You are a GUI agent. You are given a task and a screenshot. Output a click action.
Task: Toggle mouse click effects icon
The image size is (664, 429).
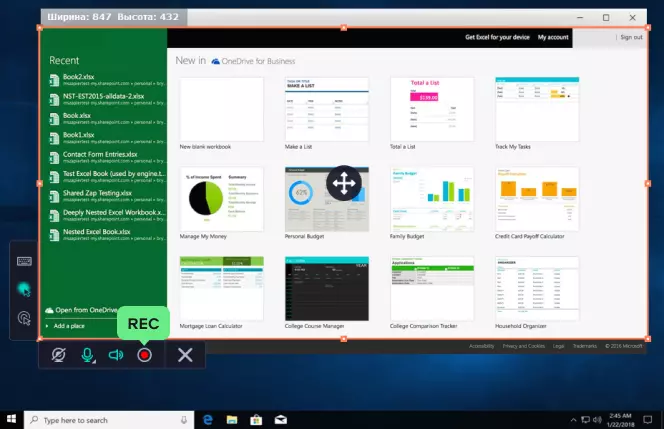(x=24, y=318)
